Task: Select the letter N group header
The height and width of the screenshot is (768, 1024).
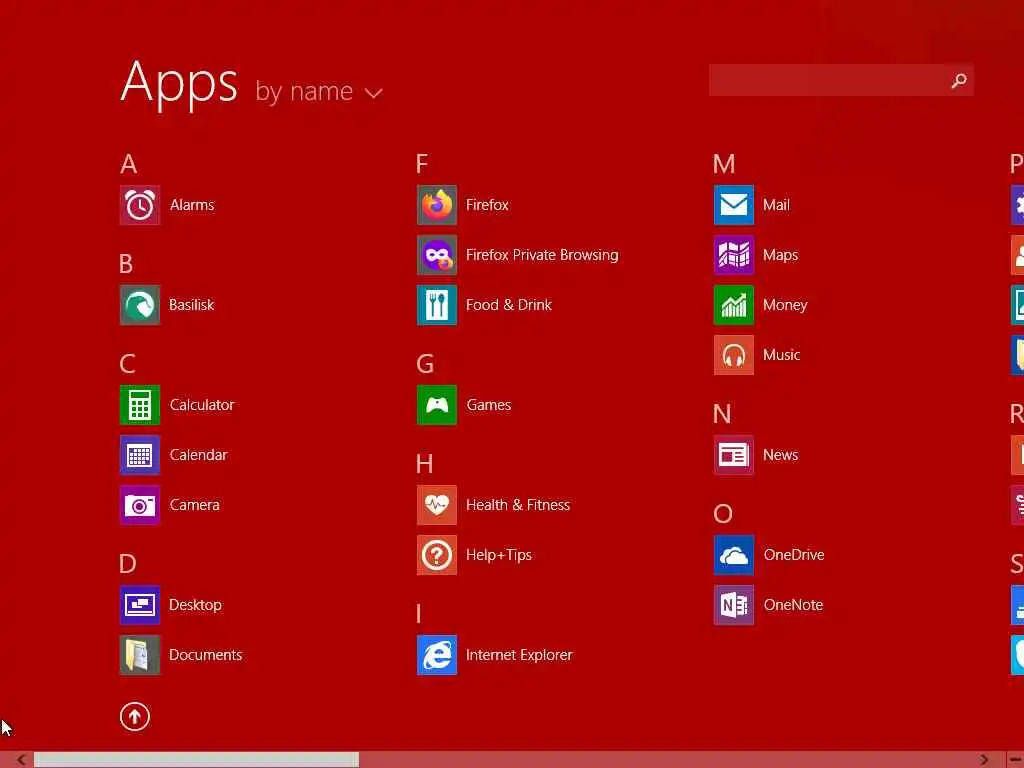Action: 722,414
